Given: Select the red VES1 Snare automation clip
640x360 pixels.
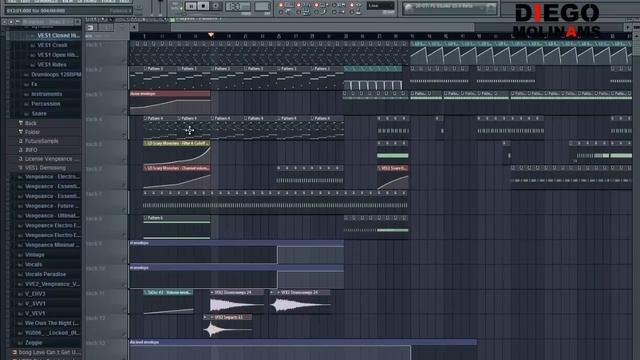Looking at the screenshot, I should [392, 177].
